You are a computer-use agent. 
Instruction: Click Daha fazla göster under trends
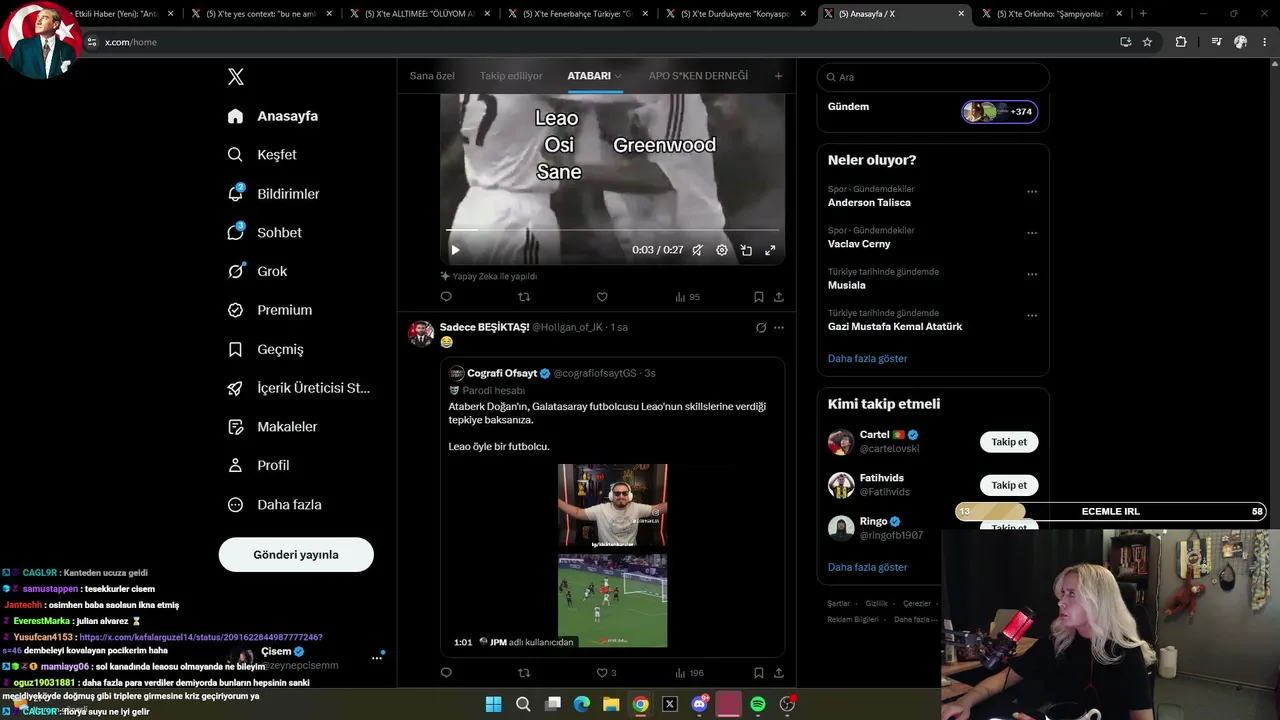[x=868, y=358]
